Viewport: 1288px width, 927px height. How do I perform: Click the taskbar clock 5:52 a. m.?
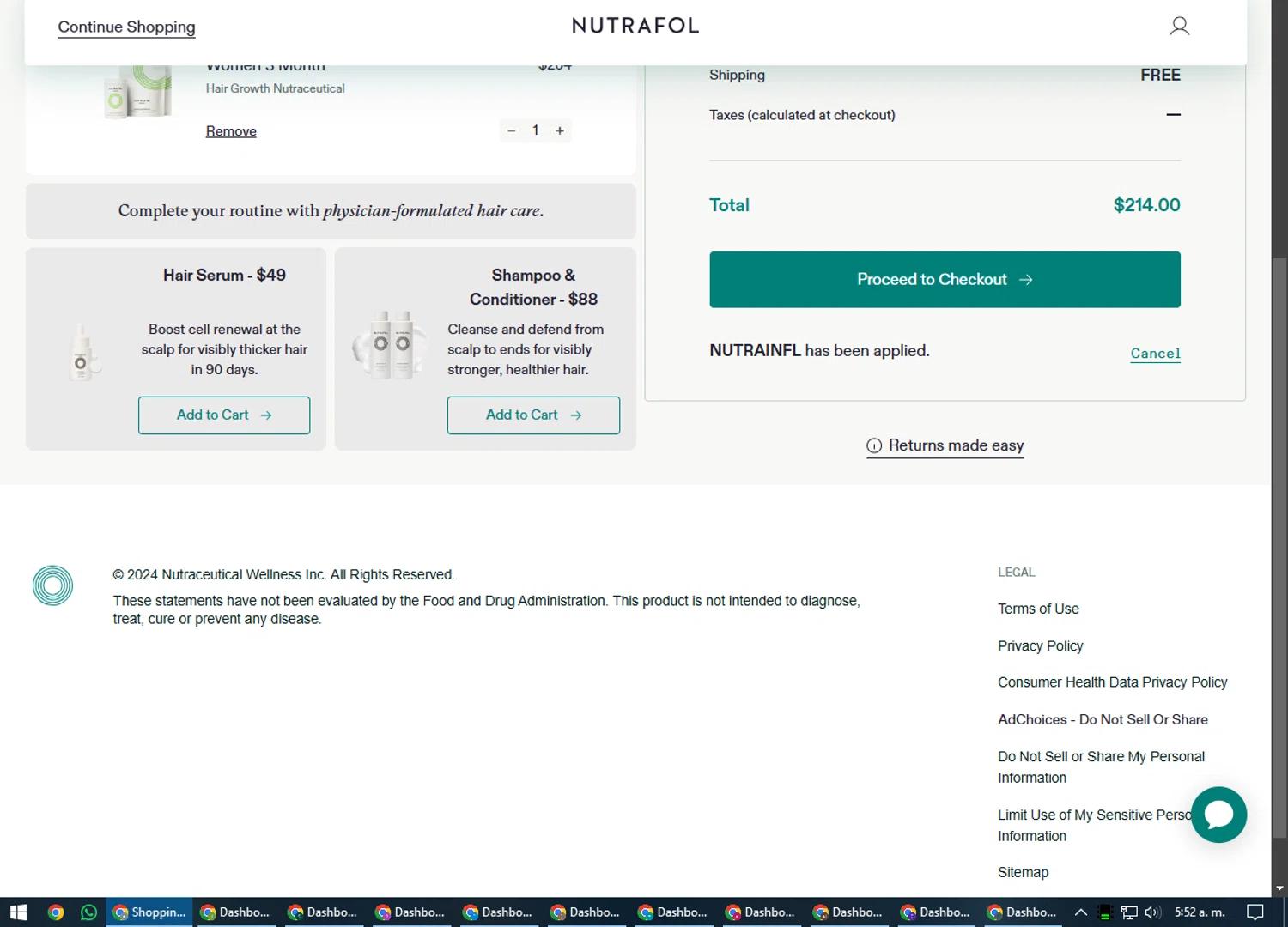point(1200,912)
